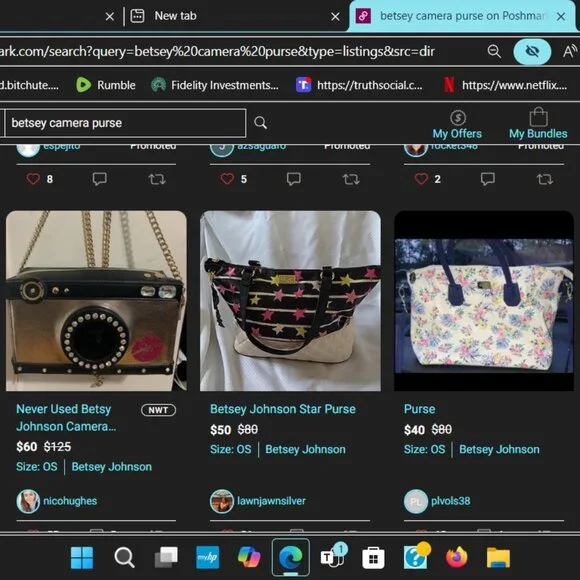Click the zoom out icon in the address bar

(494, 51)
